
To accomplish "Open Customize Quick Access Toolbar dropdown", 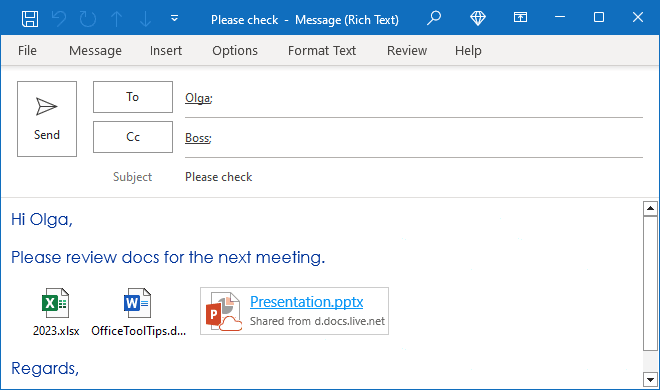I will [174, 18].
